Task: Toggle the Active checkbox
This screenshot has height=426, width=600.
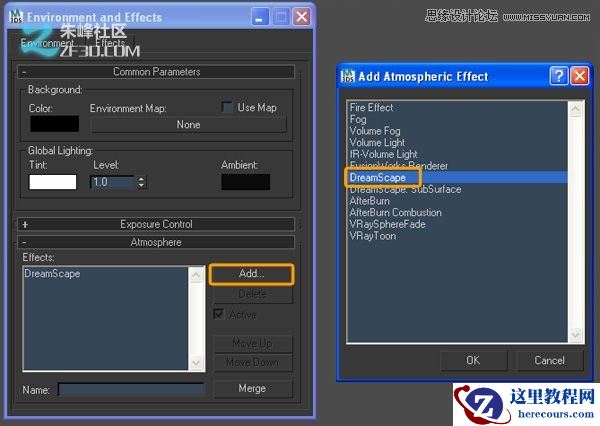Action: click(x=218, y=314)
